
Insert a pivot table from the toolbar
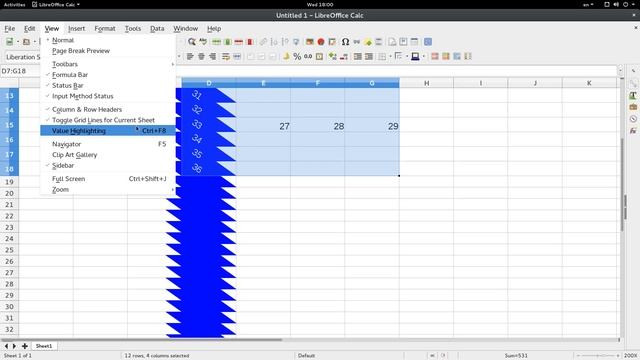(332, 42)
